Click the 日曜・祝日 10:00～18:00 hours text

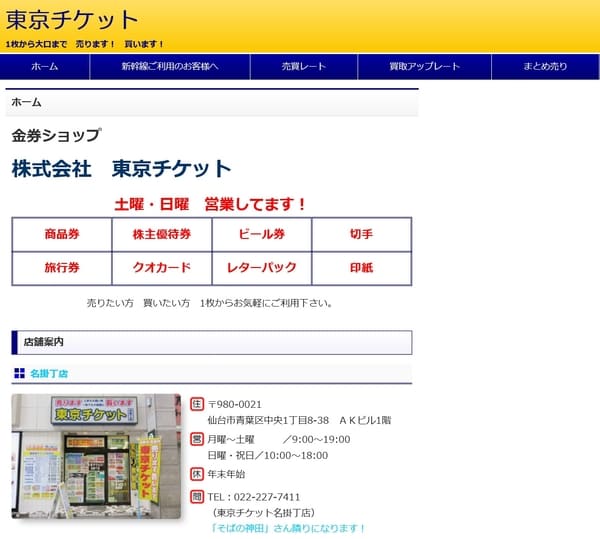tap(267, 455)
